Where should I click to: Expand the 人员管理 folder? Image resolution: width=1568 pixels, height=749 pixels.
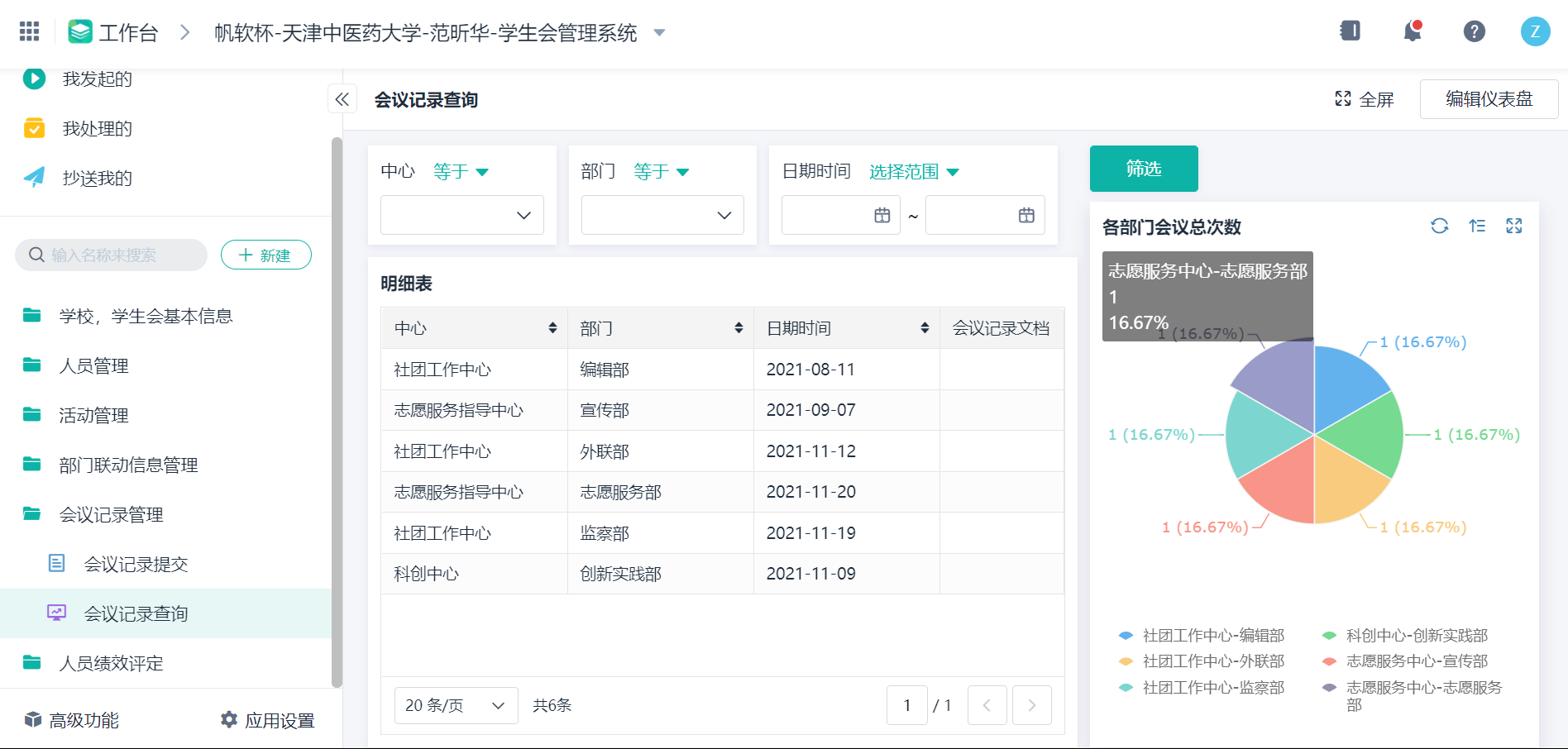[x=93, y=365]
